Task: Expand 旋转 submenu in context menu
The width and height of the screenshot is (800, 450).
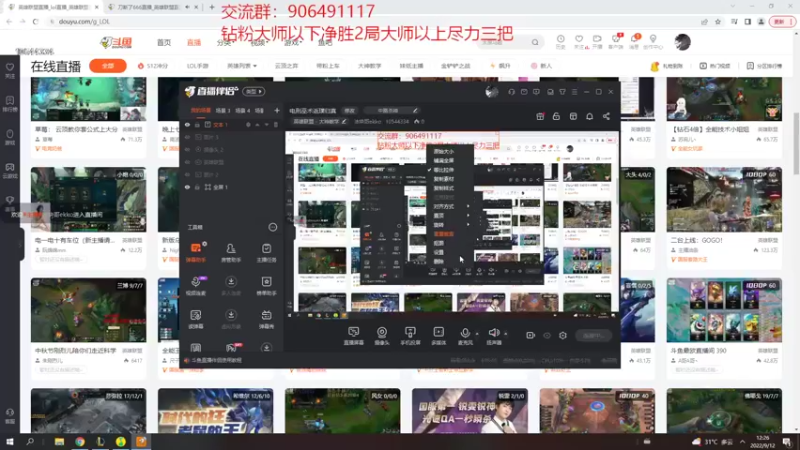Action: 451,225
